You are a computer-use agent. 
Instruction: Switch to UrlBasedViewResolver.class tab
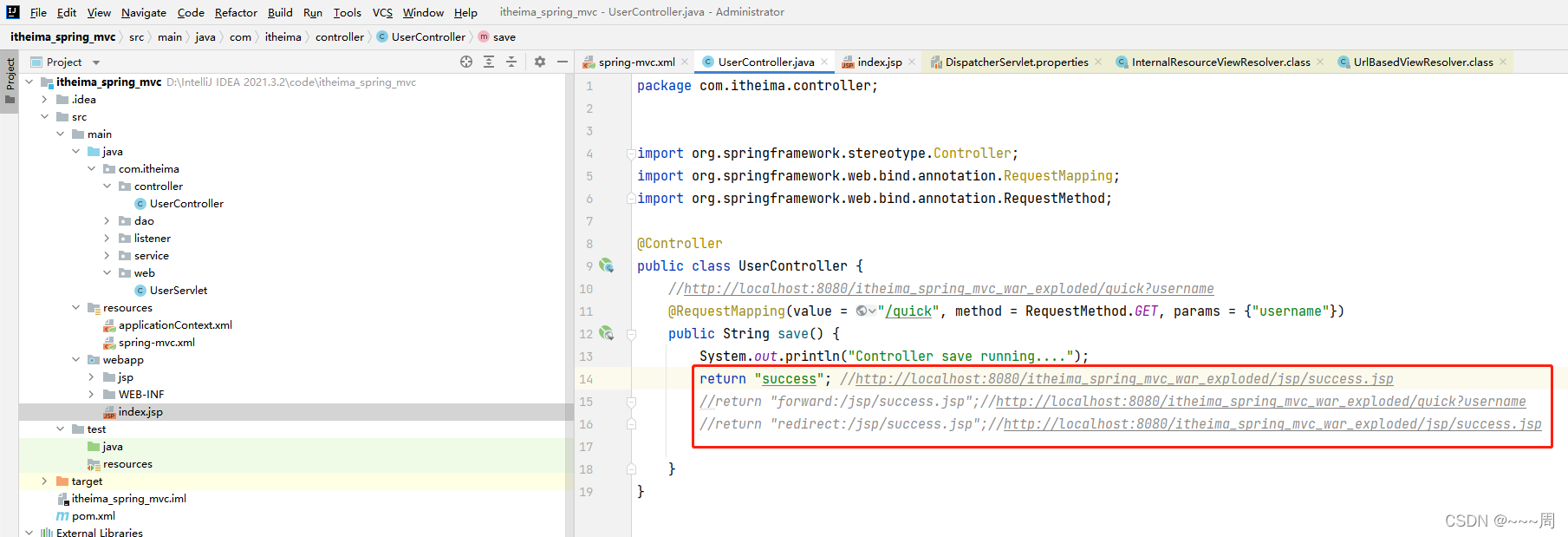tap(1423, 62)
